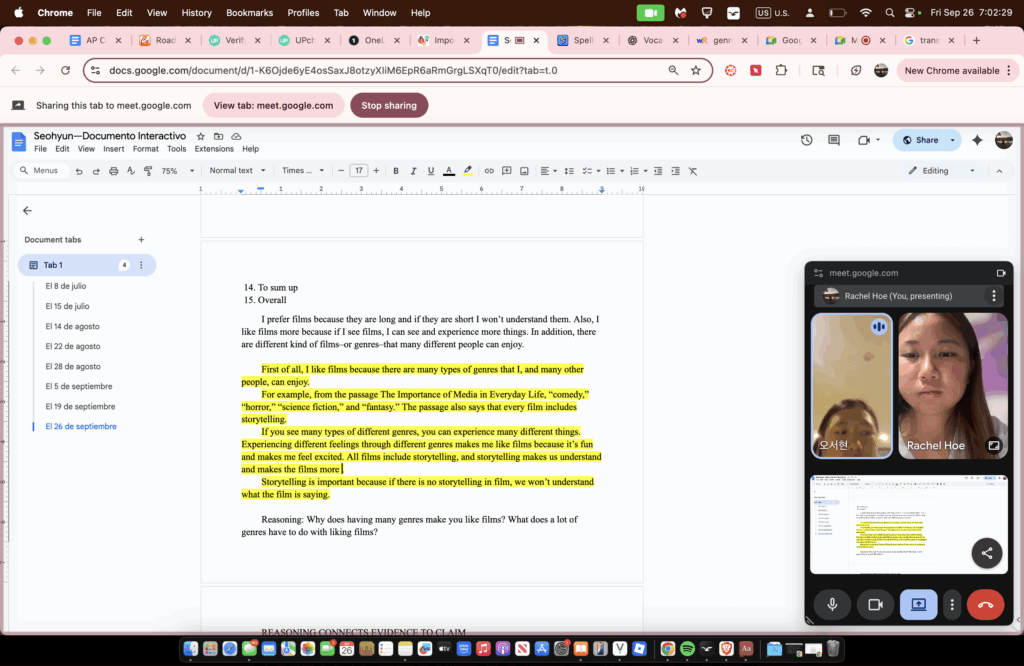Select the 'El 22 de agosto' outline entry
This screenshot has width=1024, height=666.
click(73, 346)
